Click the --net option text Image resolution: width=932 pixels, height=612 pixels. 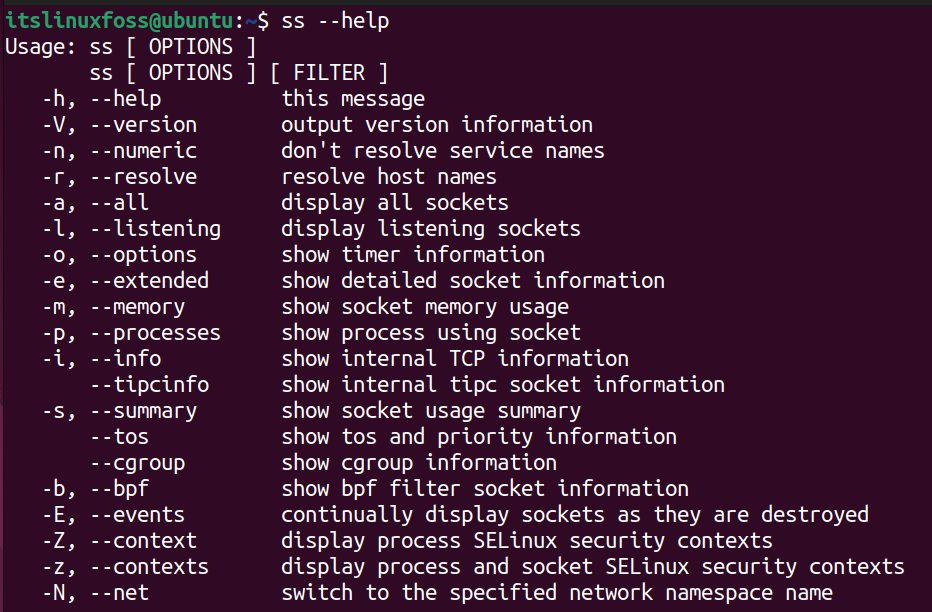[119, 593]
